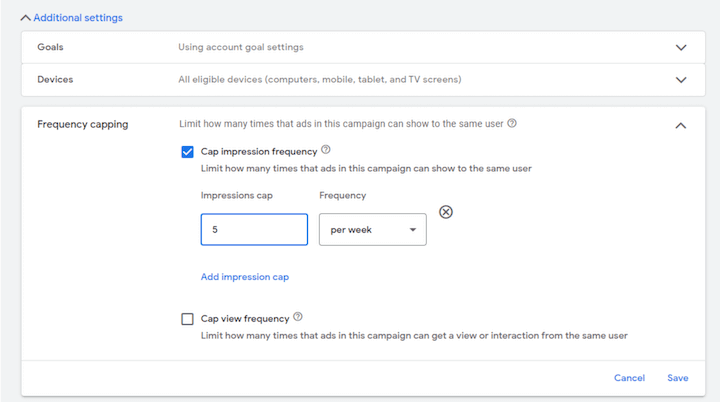Click the Frequency capping heading
Screen dimensions: 720x402
coord(83,124)
